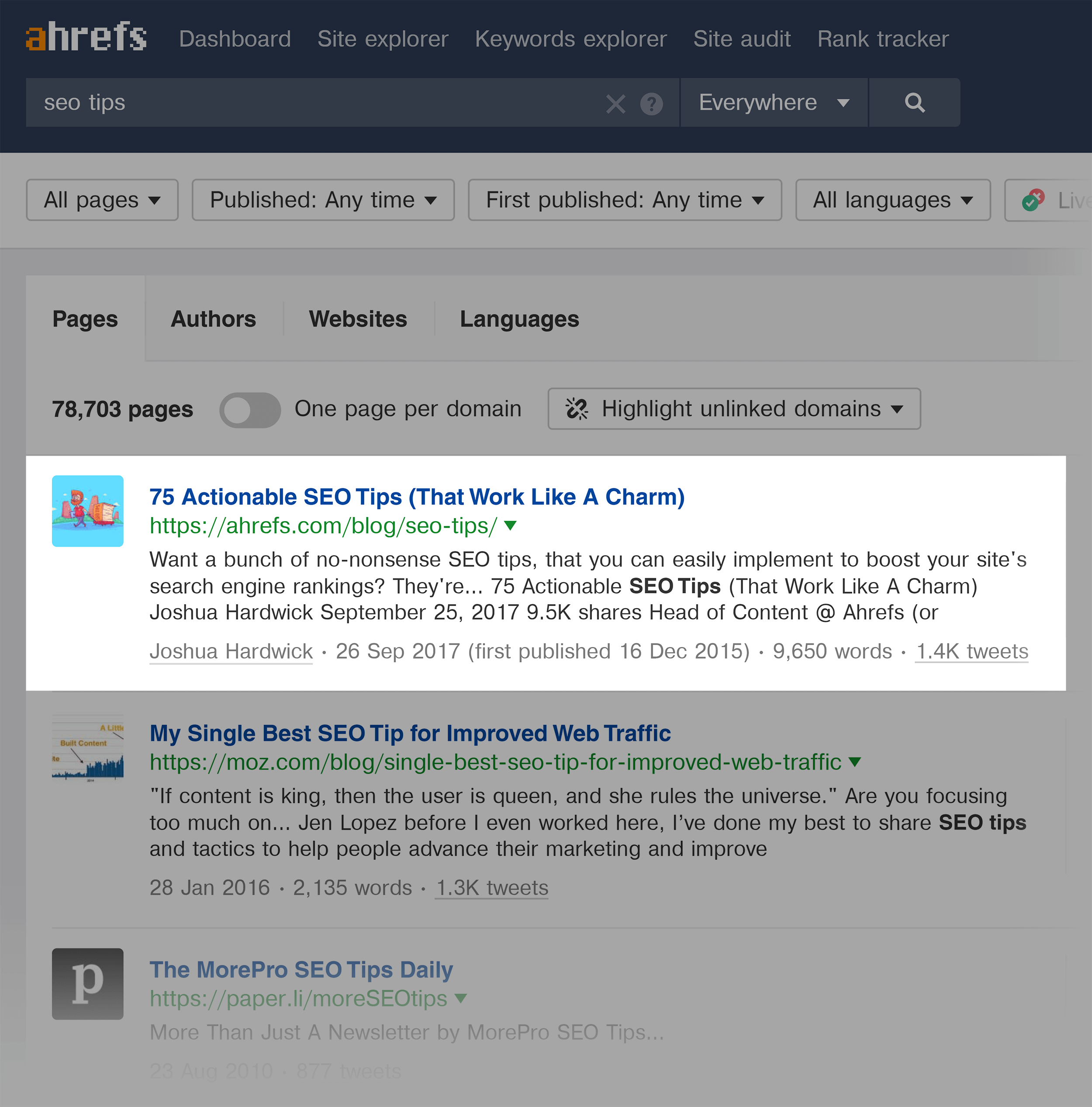Click the search magnifying glass icon
Image resolution: width=1092 pixels, height=1107 pixels.
916,102
